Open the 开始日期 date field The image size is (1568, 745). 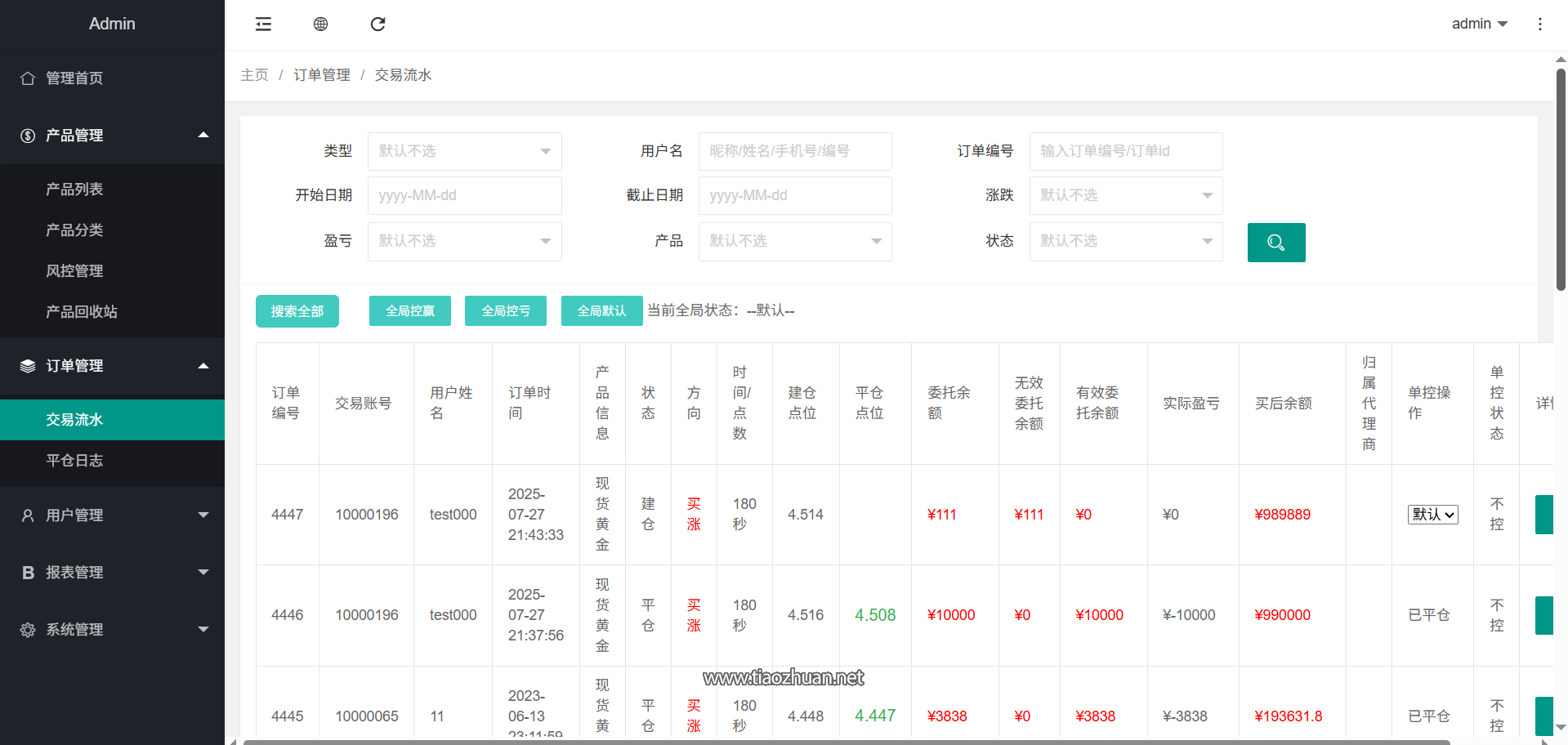[x=464, y=195]
